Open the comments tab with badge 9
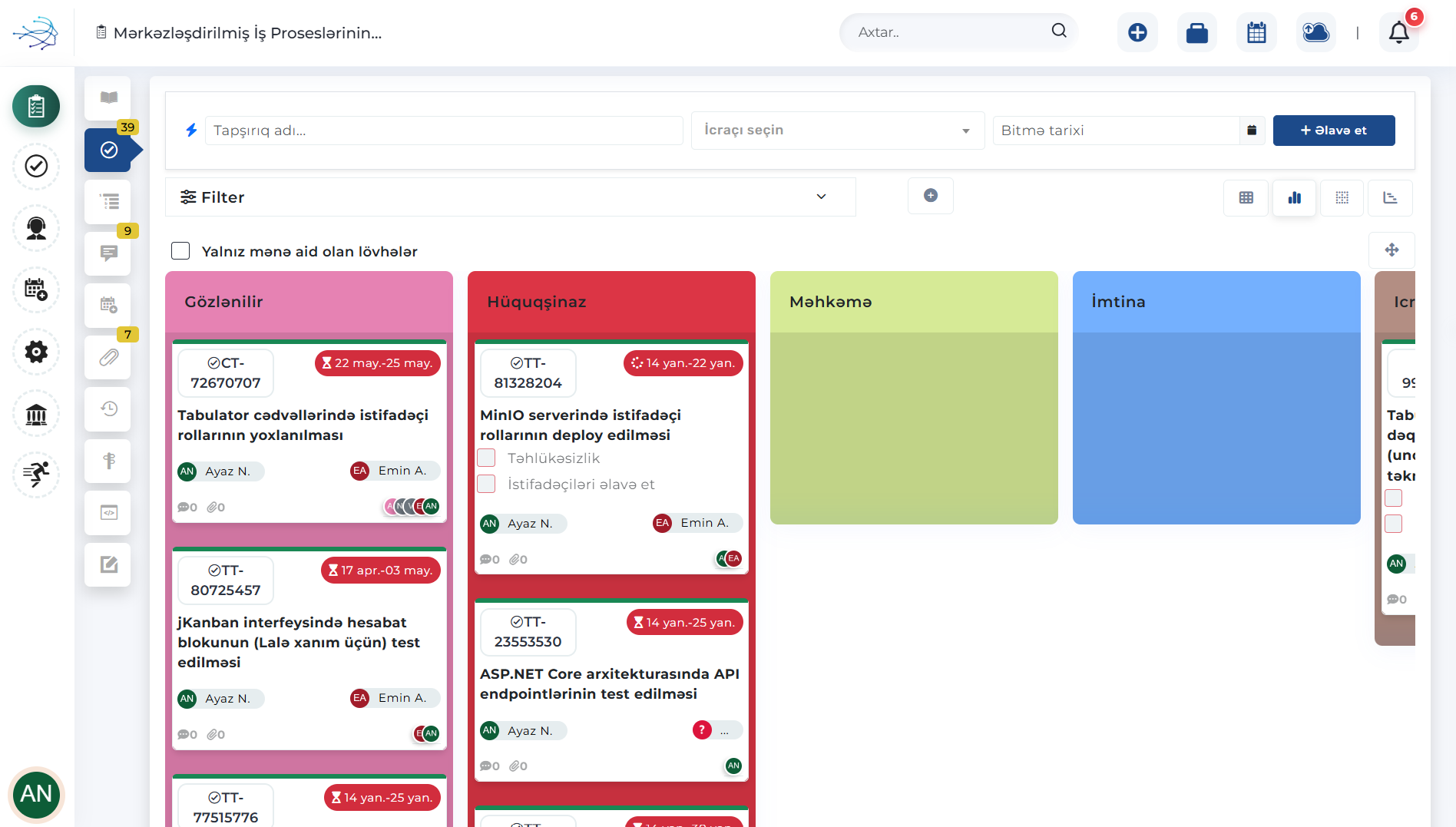Screen dimensions: 1456x827 click(108, 253)
